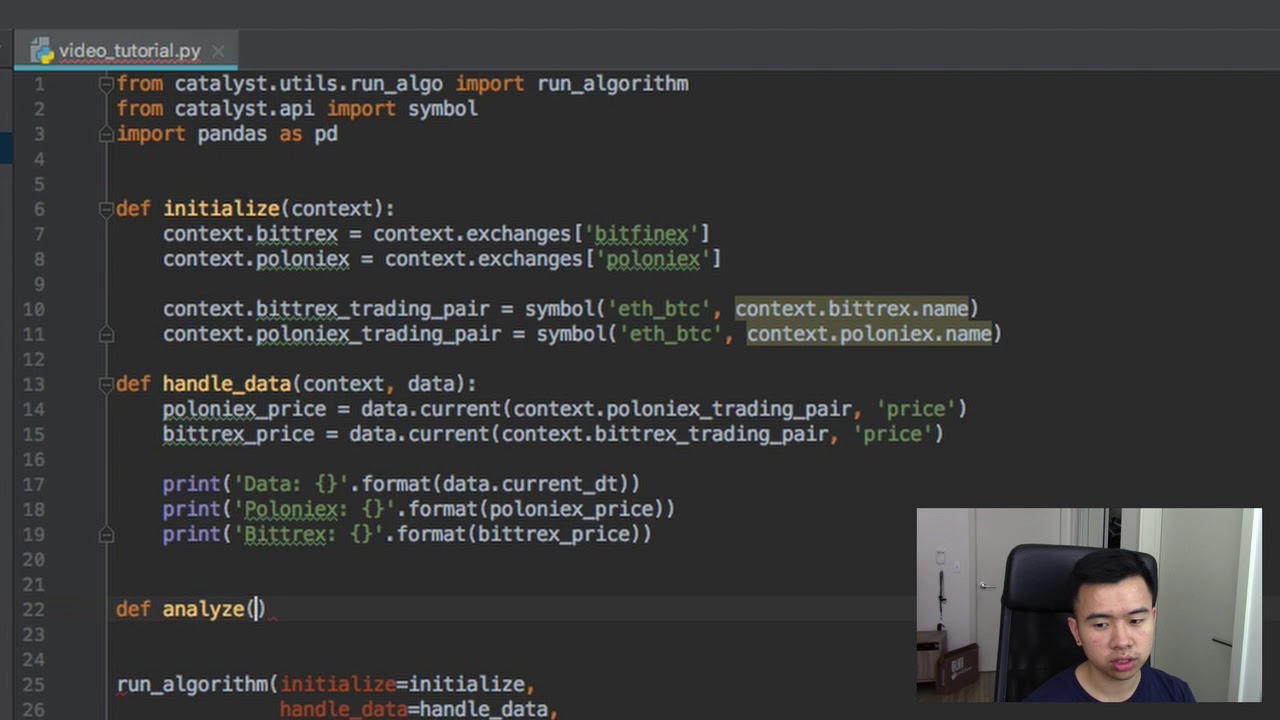The image size is (1280, 720).
Task: Collapse the initialize function fold marker
Action: click(x=106, y=209)
